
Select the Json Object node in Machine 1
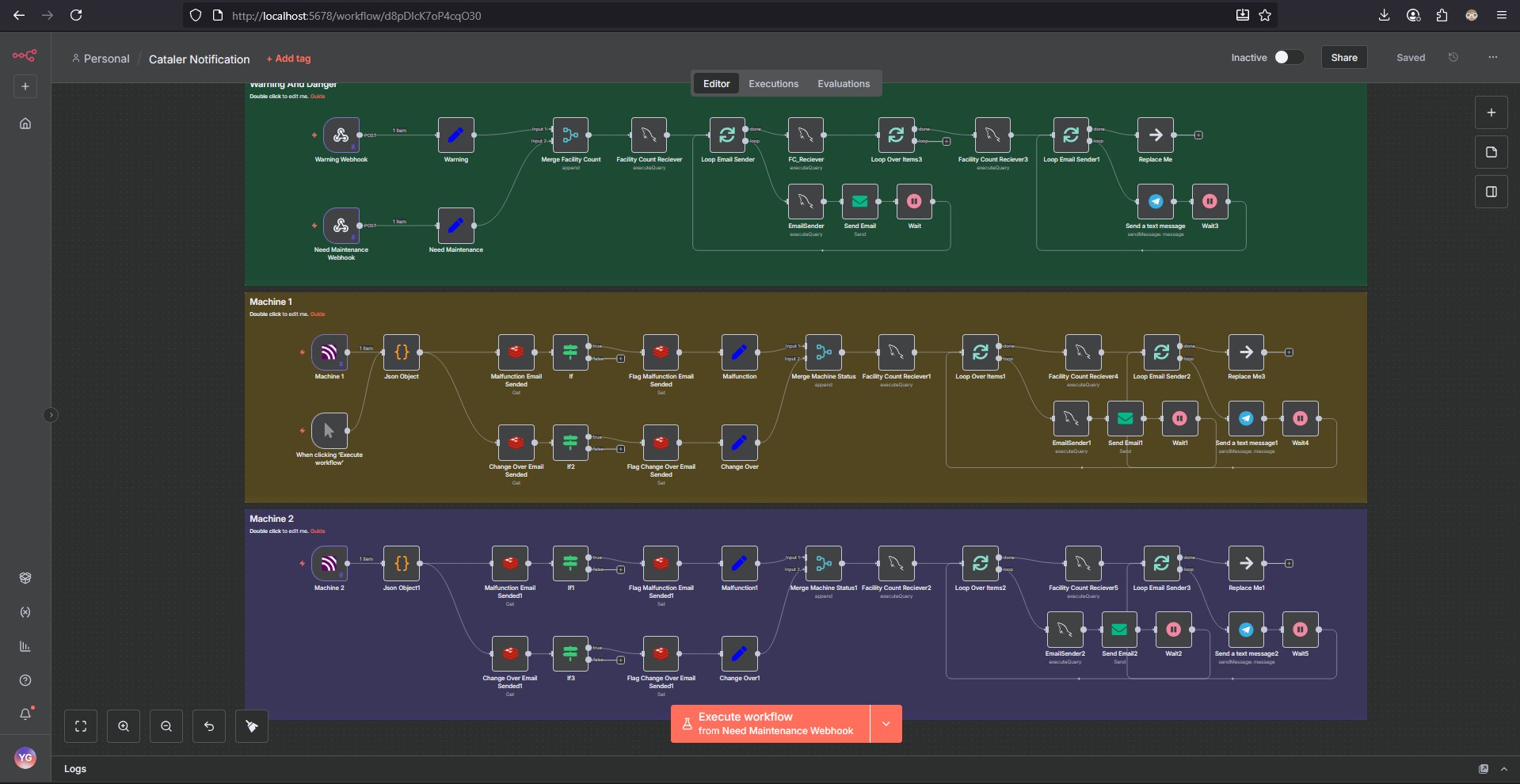[402, 352]
